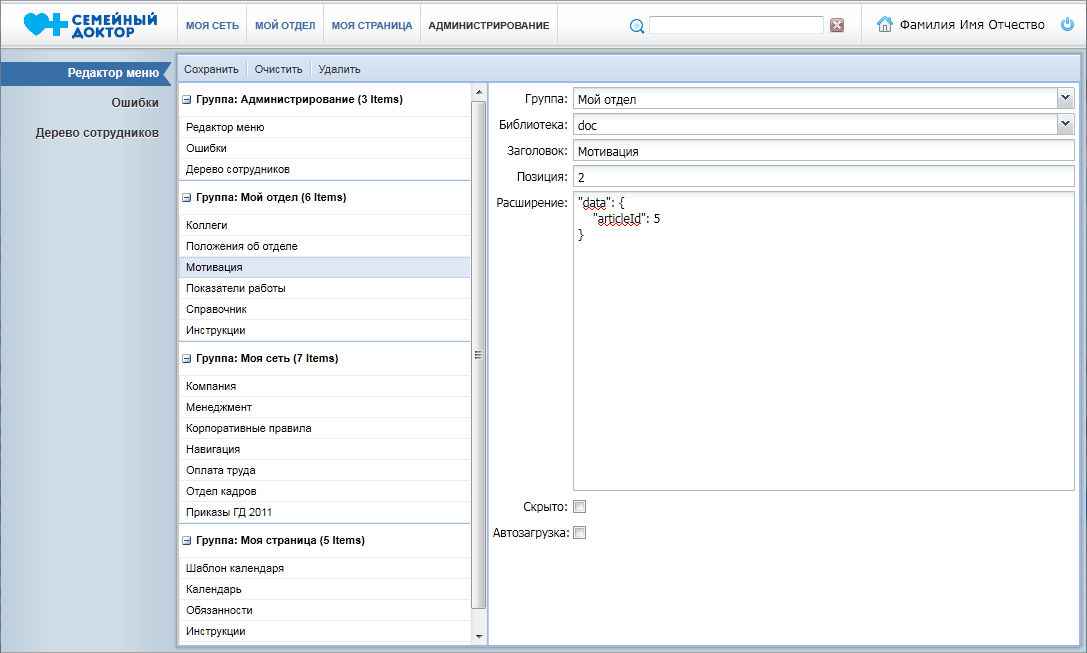The height and width of the screenshot is (653, 1087).
Task: Click the Удалить toolbar button
Action: pyautogui.click(x=339, y=69)
